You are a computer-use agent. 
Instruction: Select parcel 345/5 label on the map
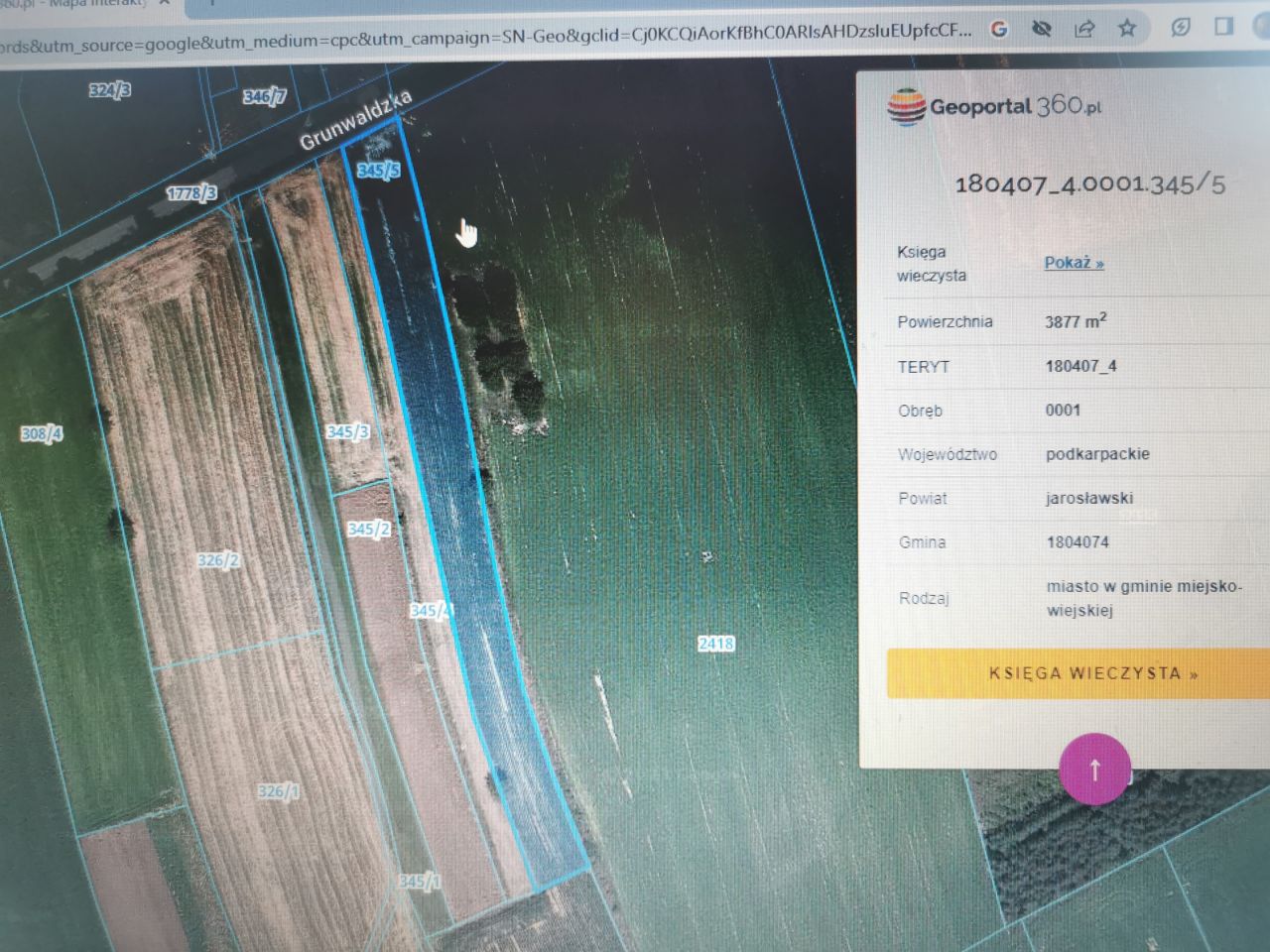point(378,171)
